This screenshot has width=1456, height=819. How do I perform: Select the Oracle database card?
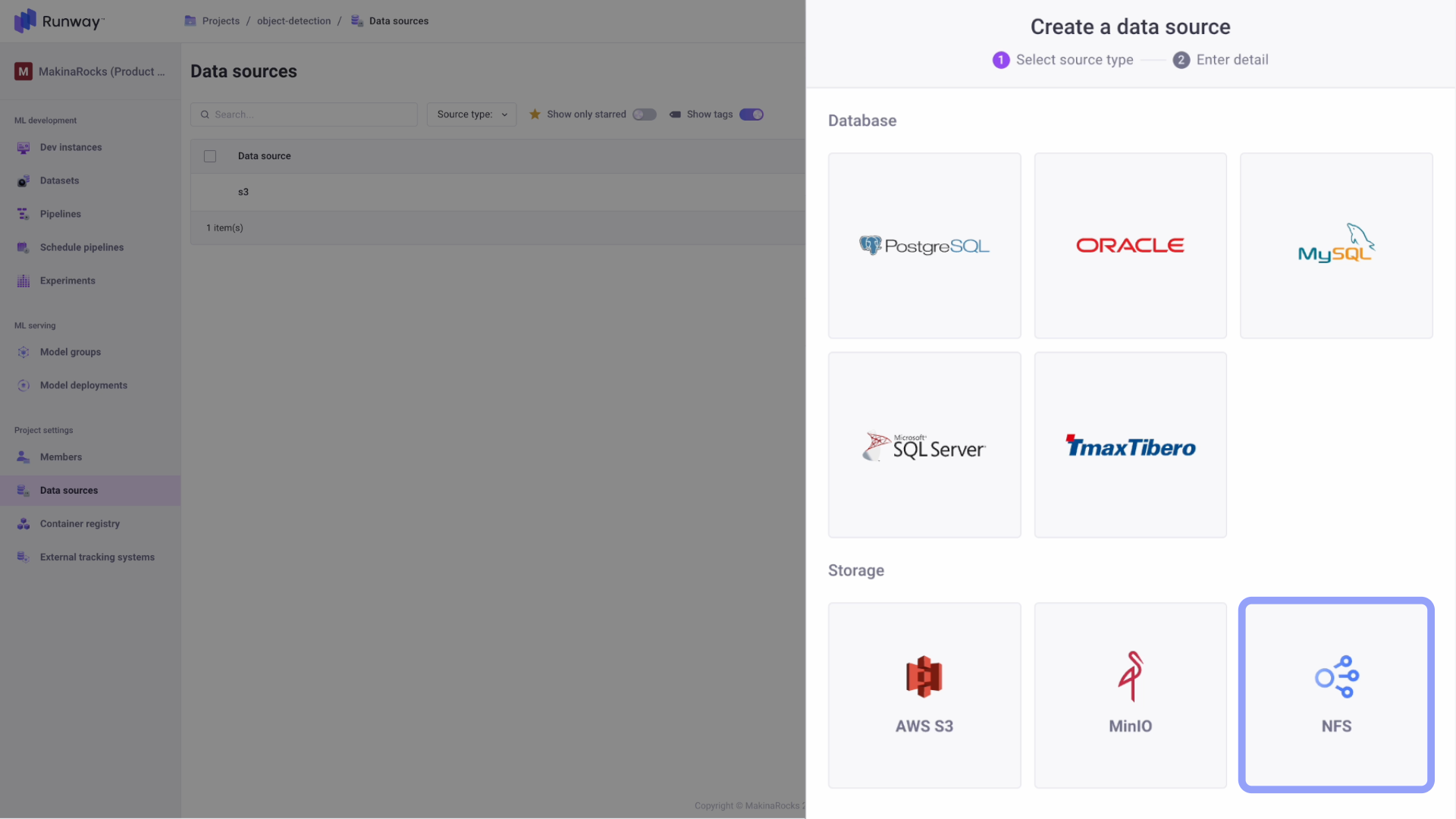point(1130,246)
